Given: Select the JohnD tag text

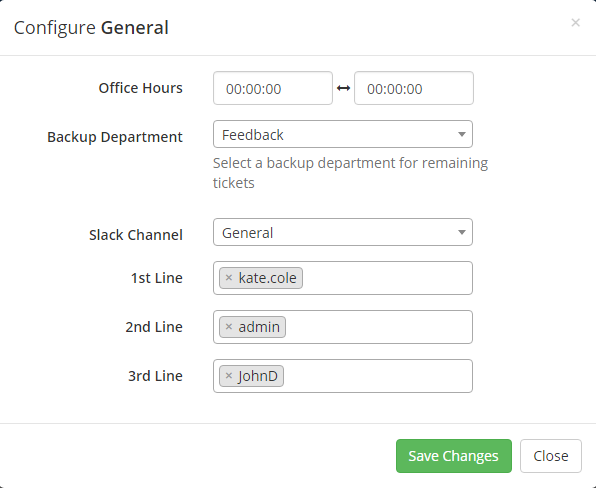Looking at the screenshot, I should pos(258,376).
